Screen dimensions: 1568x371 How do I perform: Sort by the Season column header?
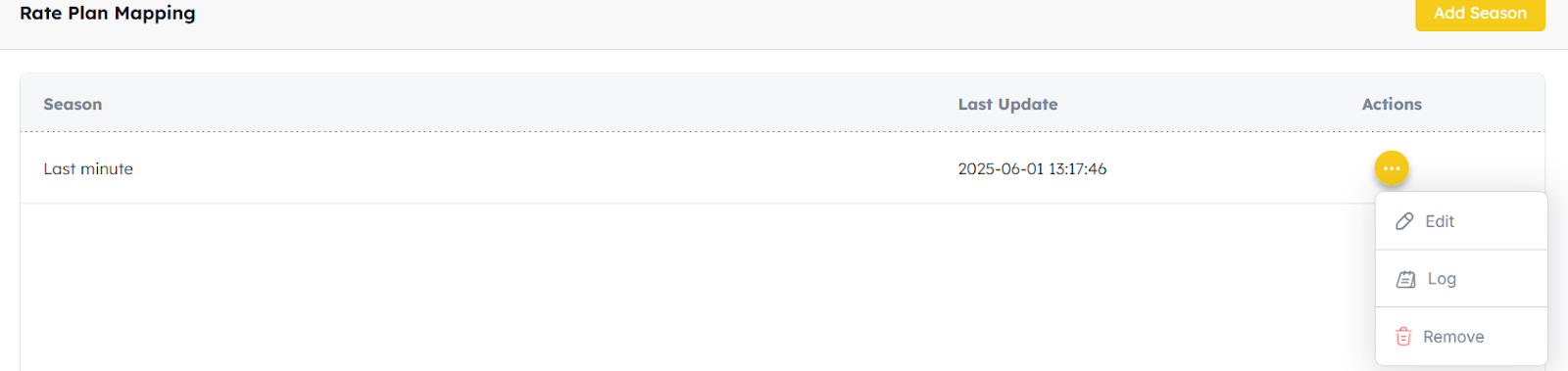point(73,105)
